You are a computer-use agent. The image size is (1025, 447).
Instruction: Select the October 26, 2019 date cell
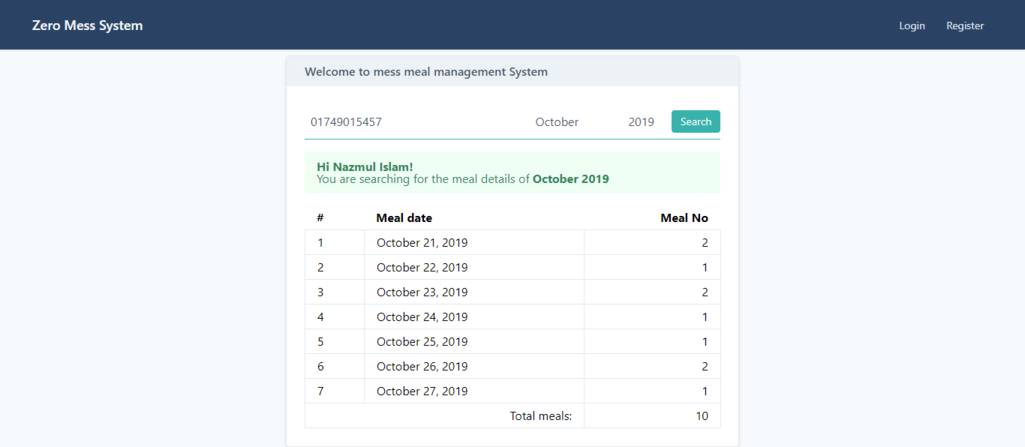click(422, 367)
